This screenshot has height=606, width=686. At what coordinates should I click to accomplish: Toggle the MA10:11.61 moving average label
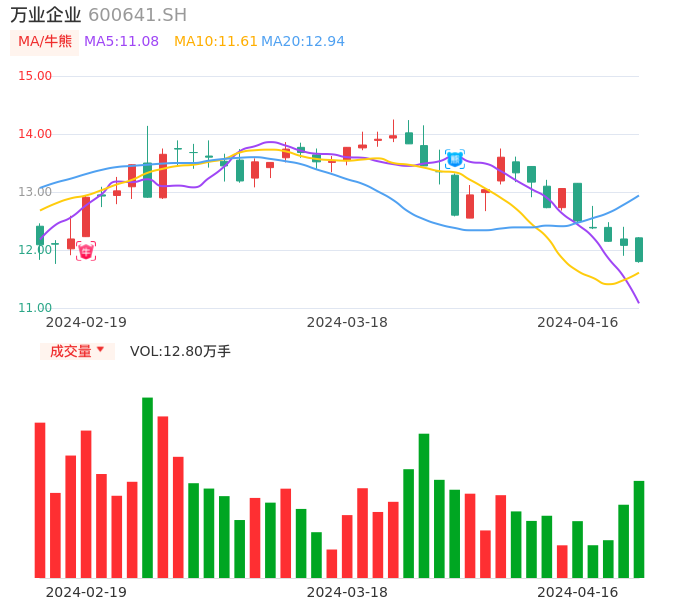point(215,42)
